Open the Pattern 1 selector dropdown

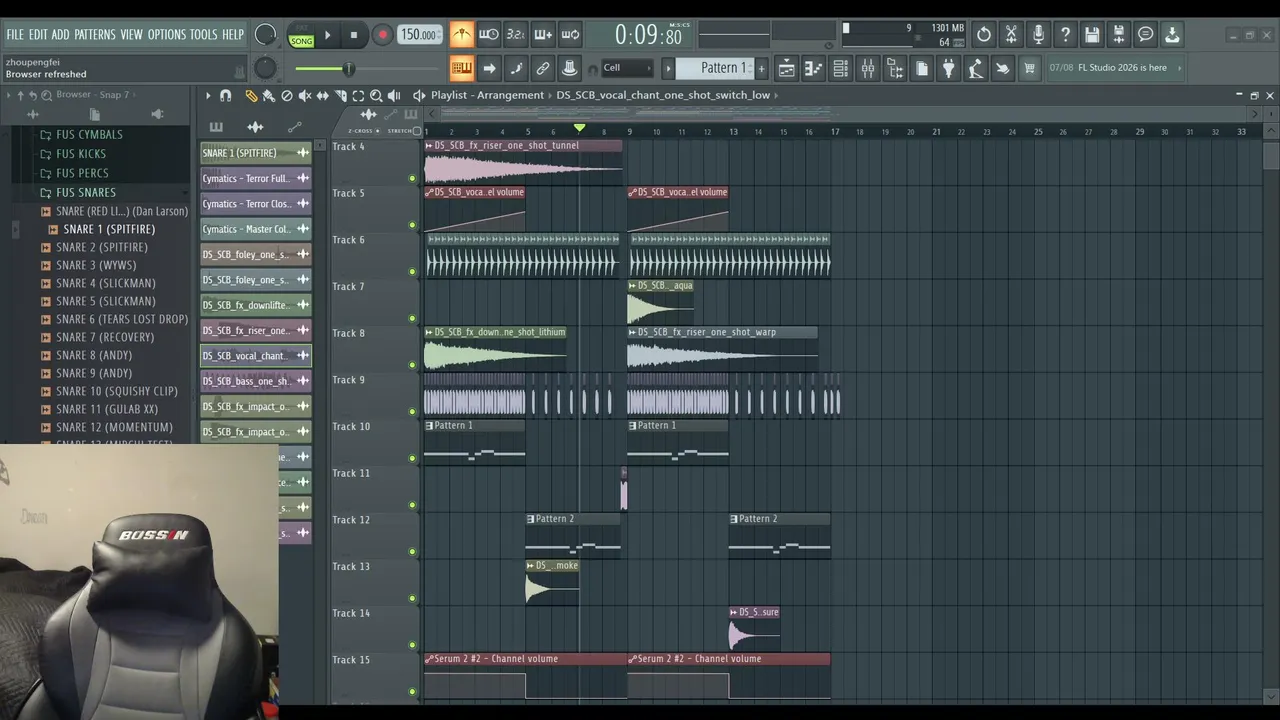click(714, 68)
